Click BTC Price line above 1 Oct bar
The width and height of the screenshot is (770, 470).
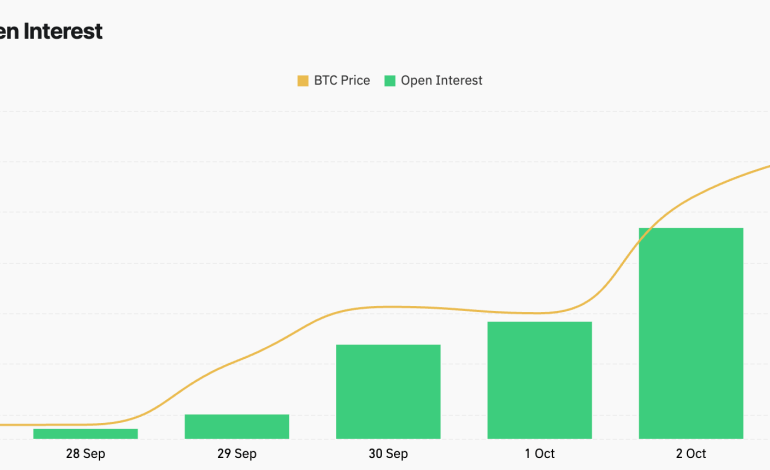[540, 313]
